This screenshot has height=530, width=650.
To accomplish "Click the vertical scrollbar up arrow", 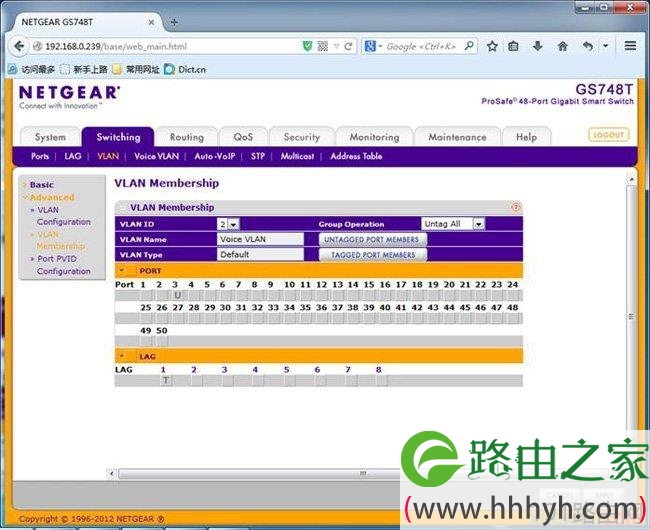I will (x=631, y=179).
